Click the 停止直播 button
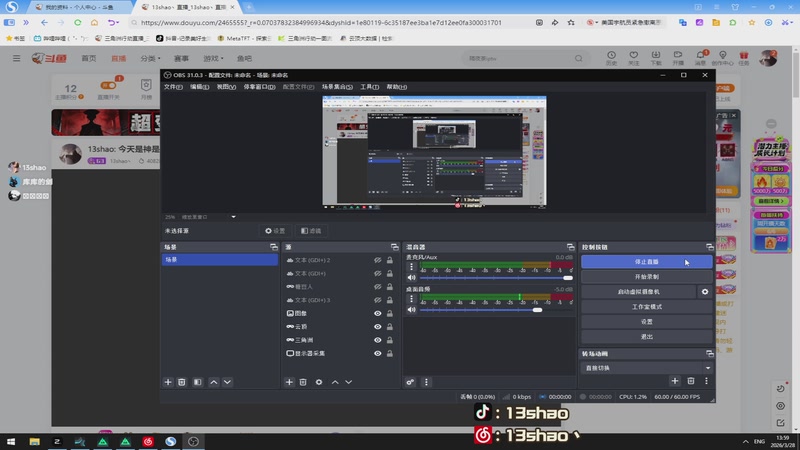Screen dimensions: 800x450 pyautogui.click(x=646, y=262)
